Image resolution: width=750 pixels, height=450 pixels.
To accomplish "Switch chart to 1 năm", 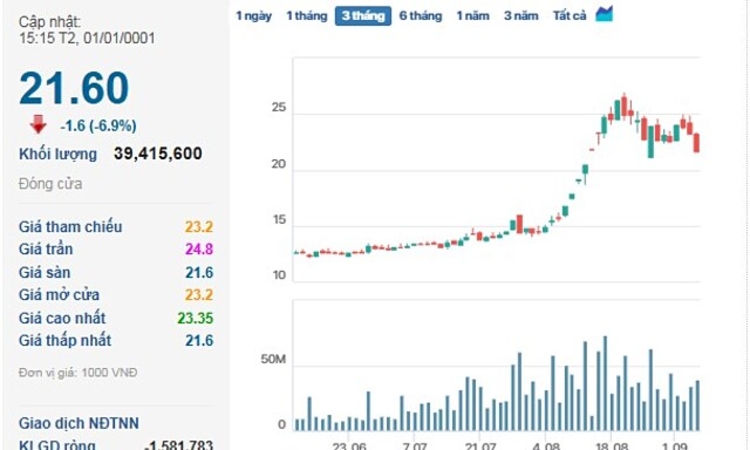I will [473, 16].
